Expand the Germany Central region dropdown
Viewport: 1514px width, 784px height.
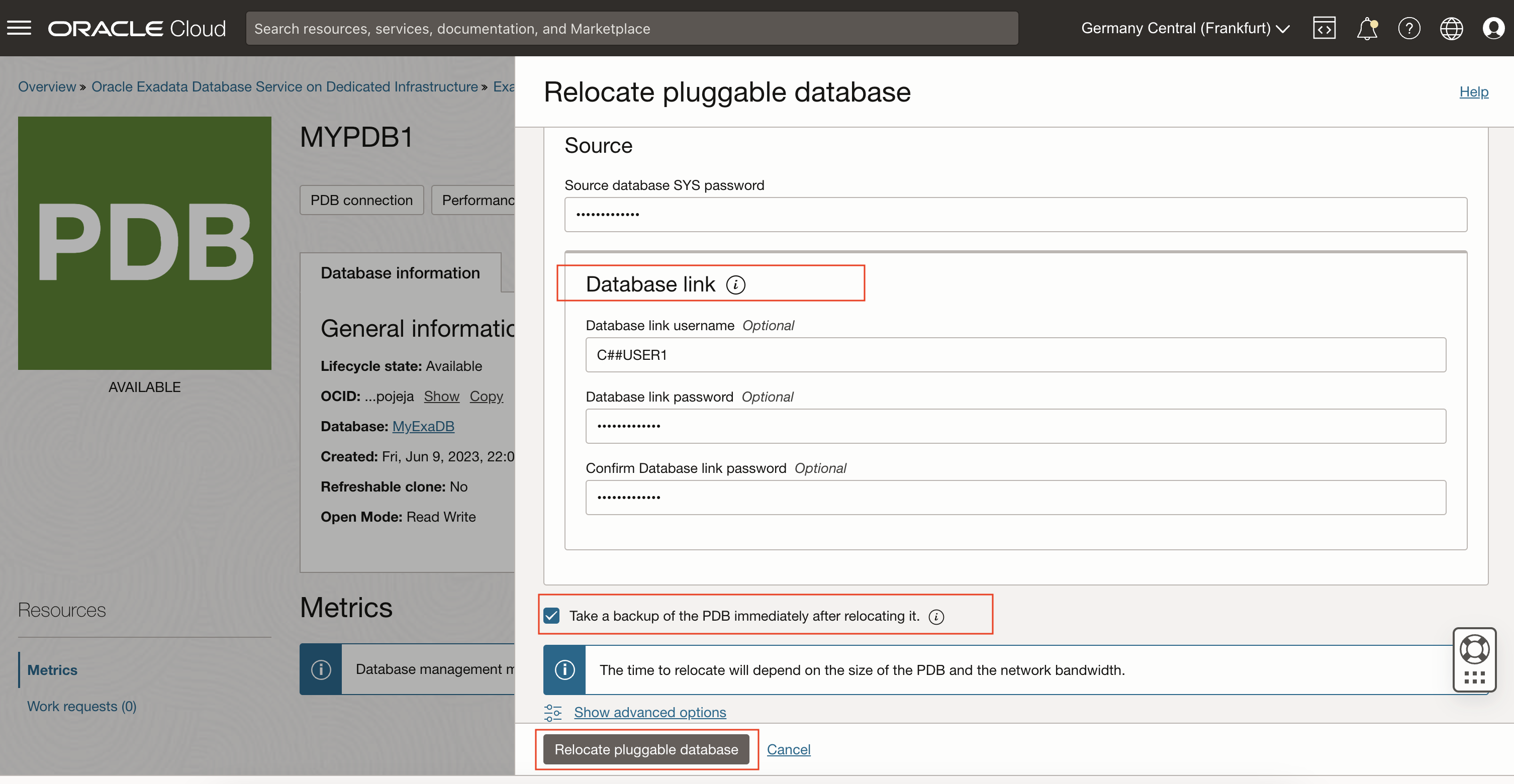[1185, 28]
